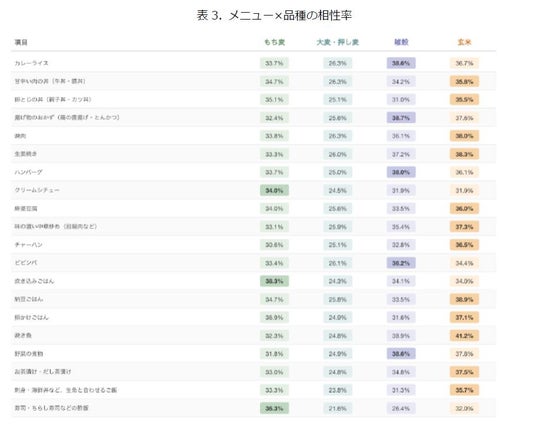This screenshot has height=438, width=536.
Task: Click highlighted green もち麦 cell in クリームシチュー row
Action: coord(274,190)
